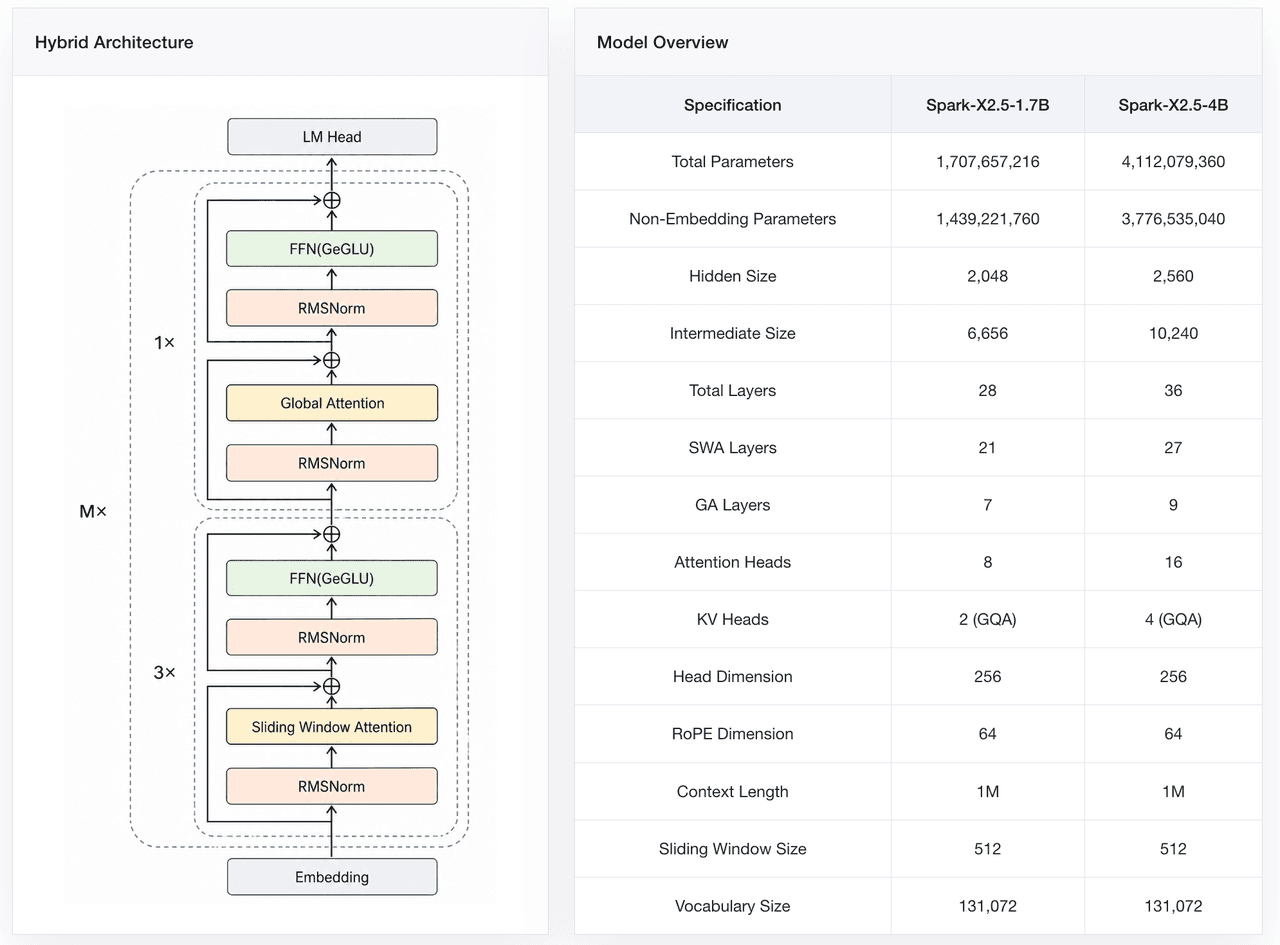Image resolution: width=1280 pixels, height=945 pixels.
Task: Click the Attention Heads value "16"
Action: click(1173, 562)
